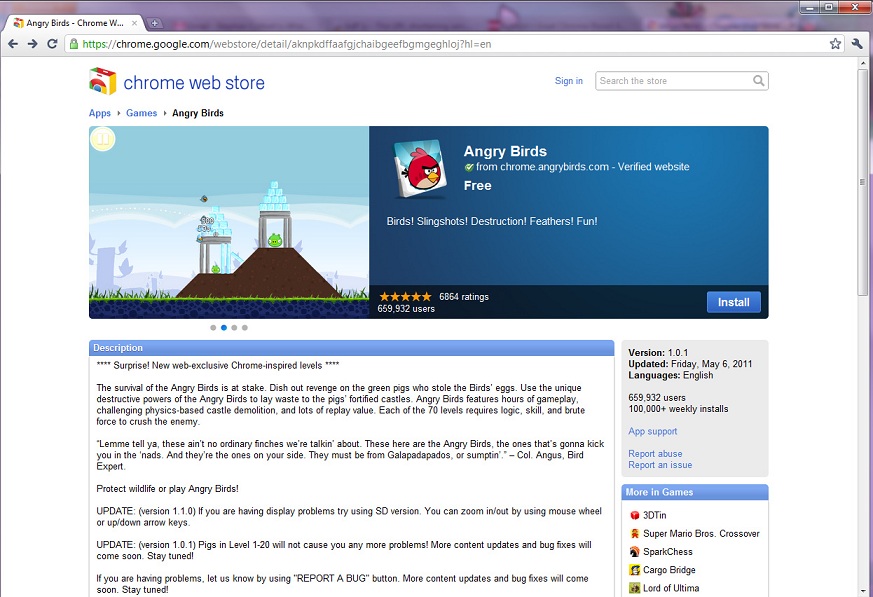The width and height of the screenshot is (873, 597).
Task: Click the chrome web store title
Action: pos(194,83)
